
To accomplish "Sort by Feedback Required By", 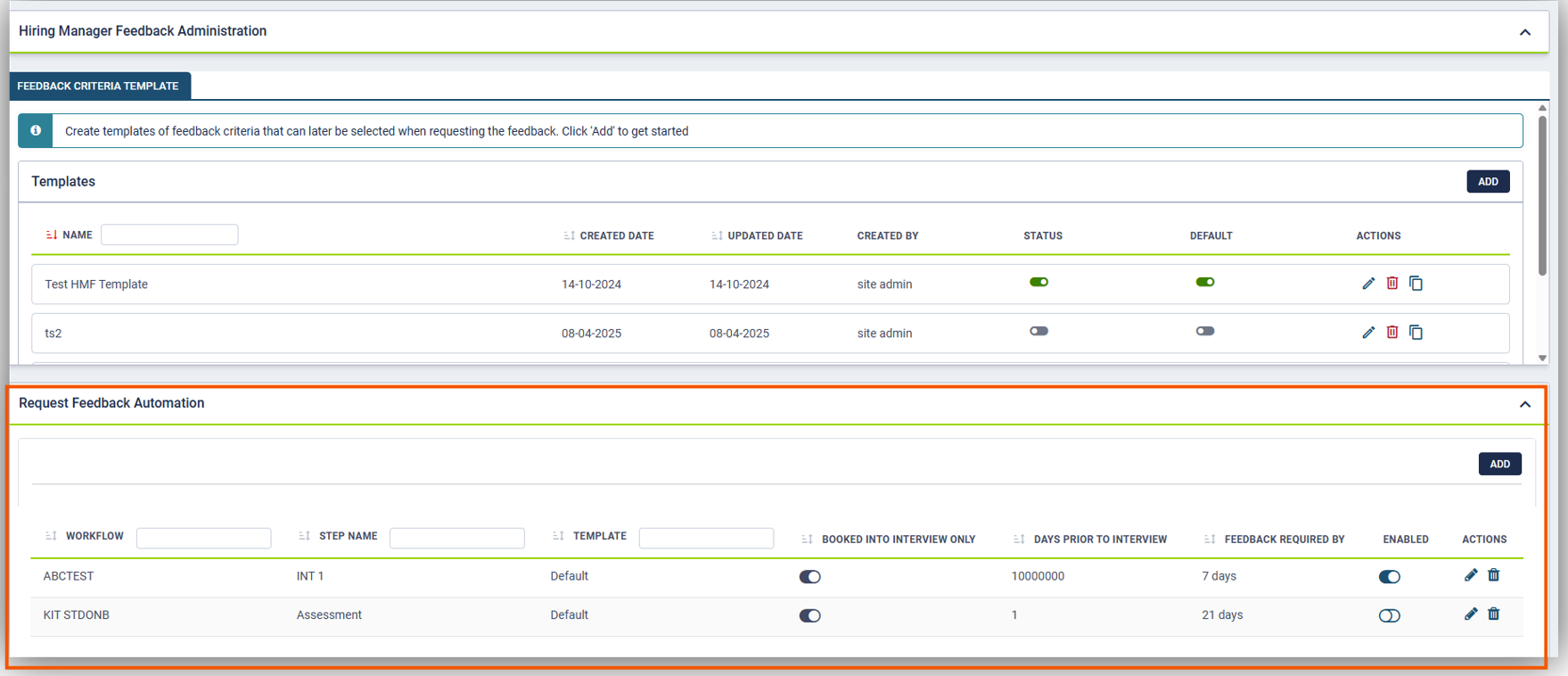I will click(1210, 540).
